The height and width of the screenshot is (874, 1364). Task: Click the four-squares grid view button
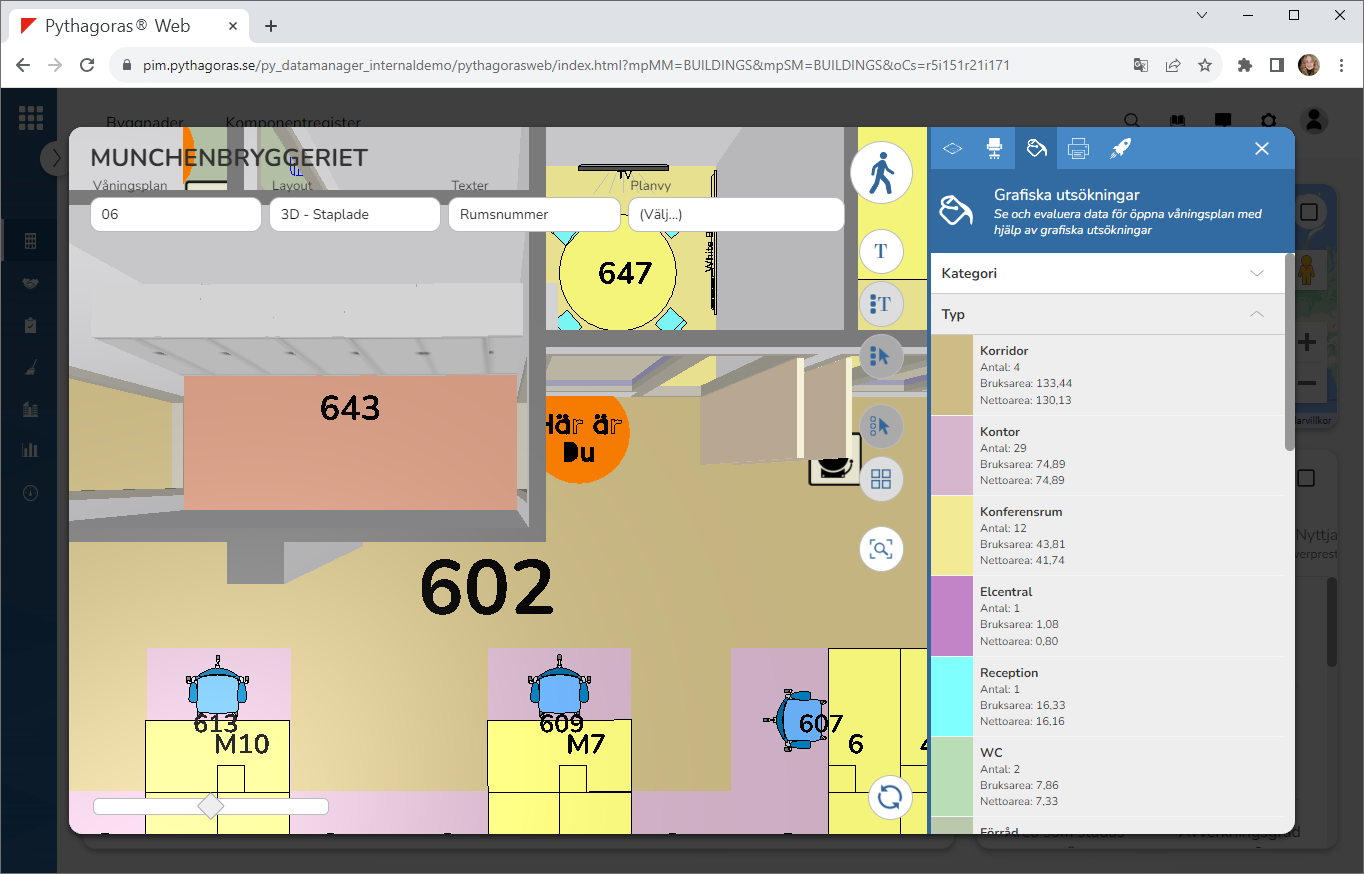point(881,479)
